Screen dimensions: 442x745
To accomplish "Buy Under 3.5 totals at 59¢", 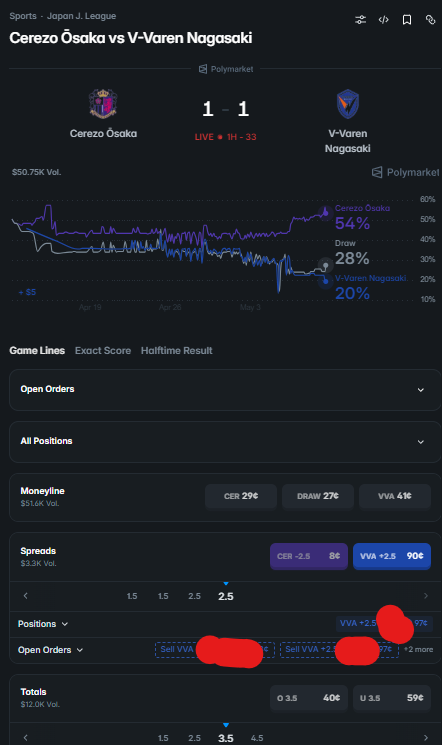I will (392, 698).
